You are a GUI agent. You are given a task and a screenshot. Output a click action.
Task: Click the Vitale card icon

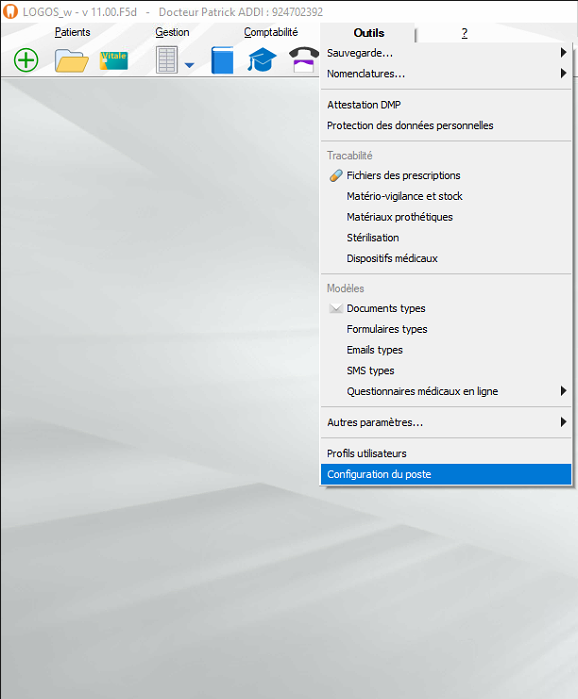tap(114, 61)
